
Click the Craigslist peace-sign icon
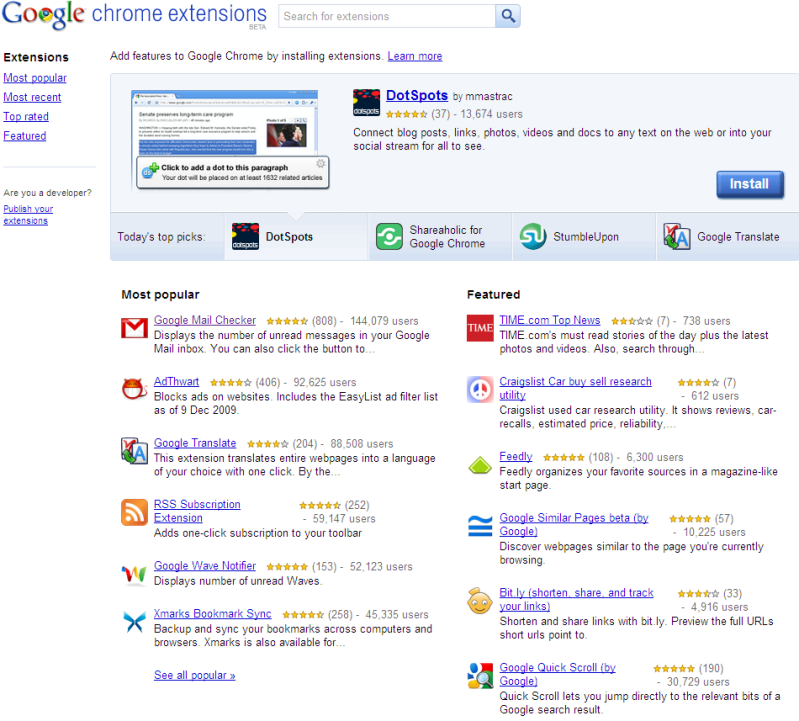(480, 389)
